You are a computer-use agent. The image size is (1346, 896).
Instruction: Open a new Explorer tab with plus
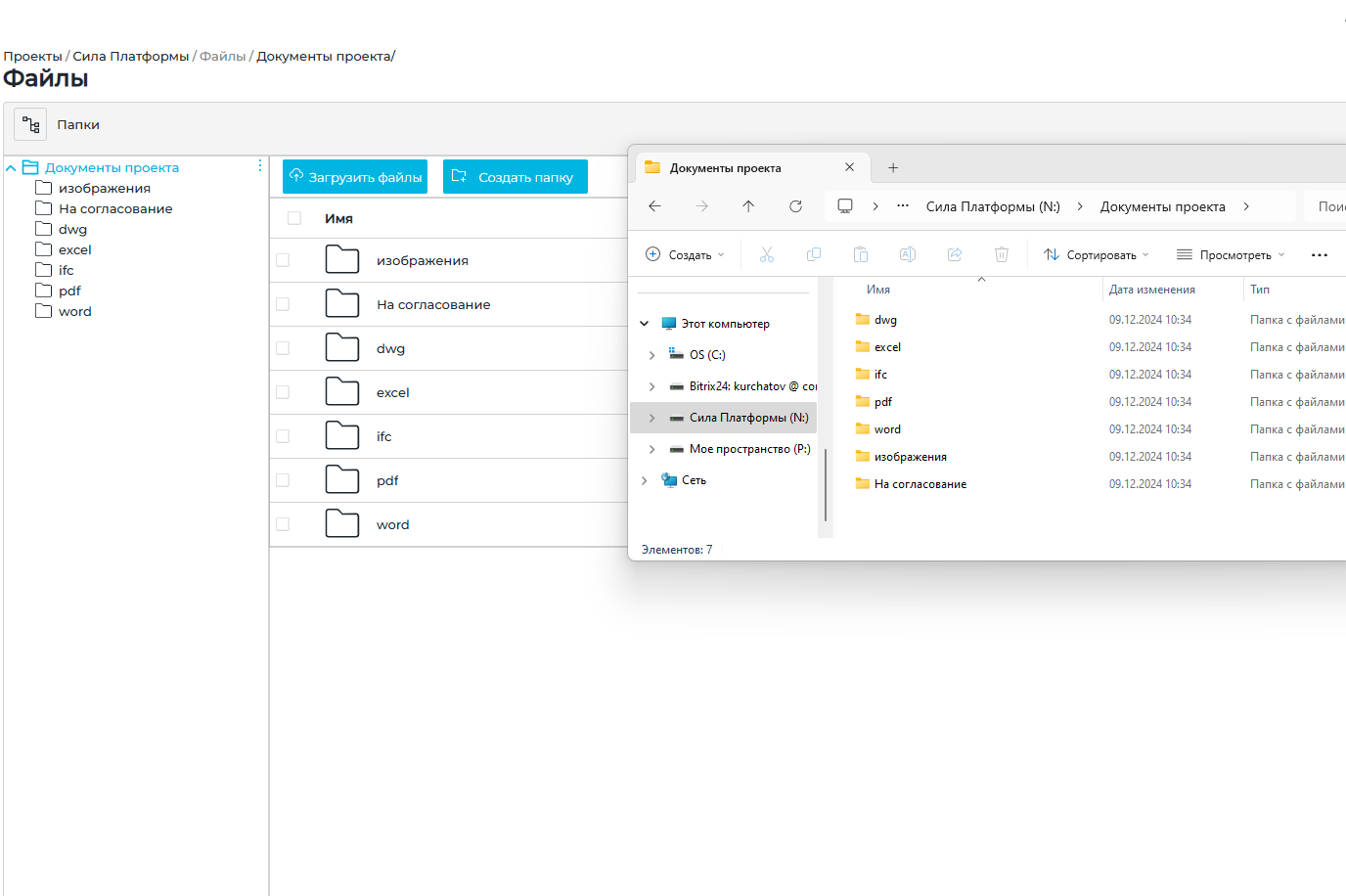click(x=893, y=168)
